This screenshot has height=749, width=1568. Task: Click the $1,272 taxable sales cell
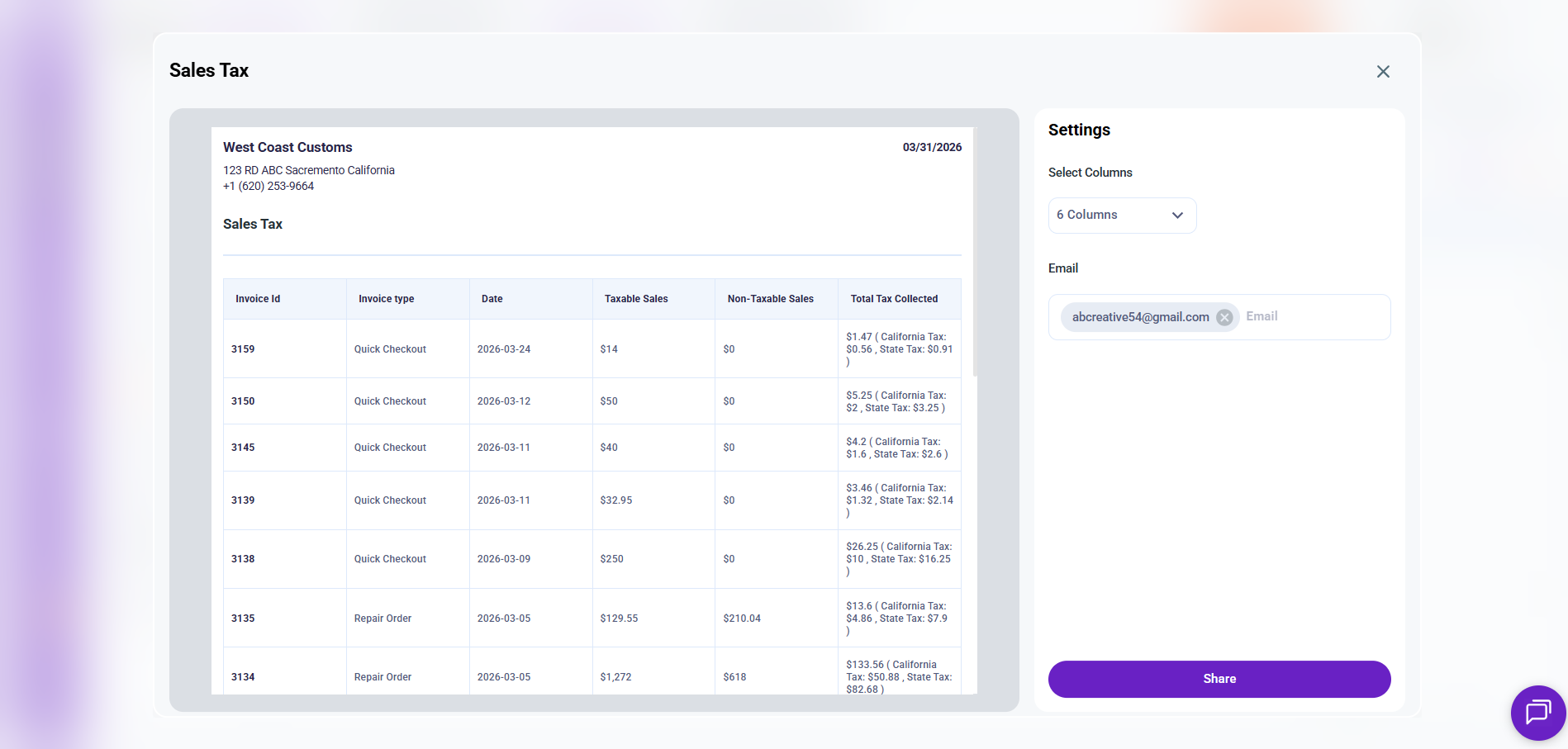point(615,677)
